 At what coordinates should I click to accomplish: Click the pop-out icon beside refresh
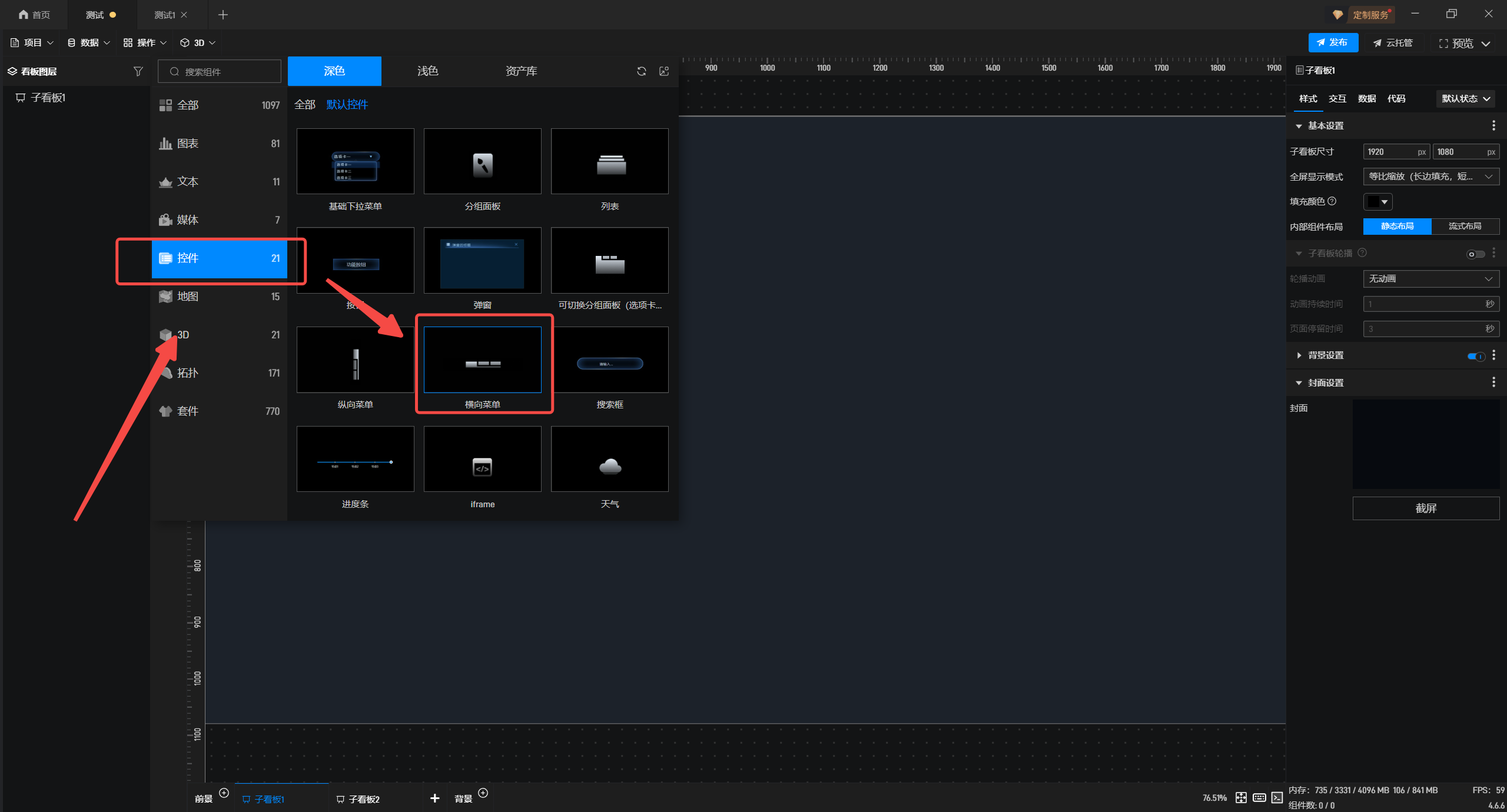coord(664,71)
